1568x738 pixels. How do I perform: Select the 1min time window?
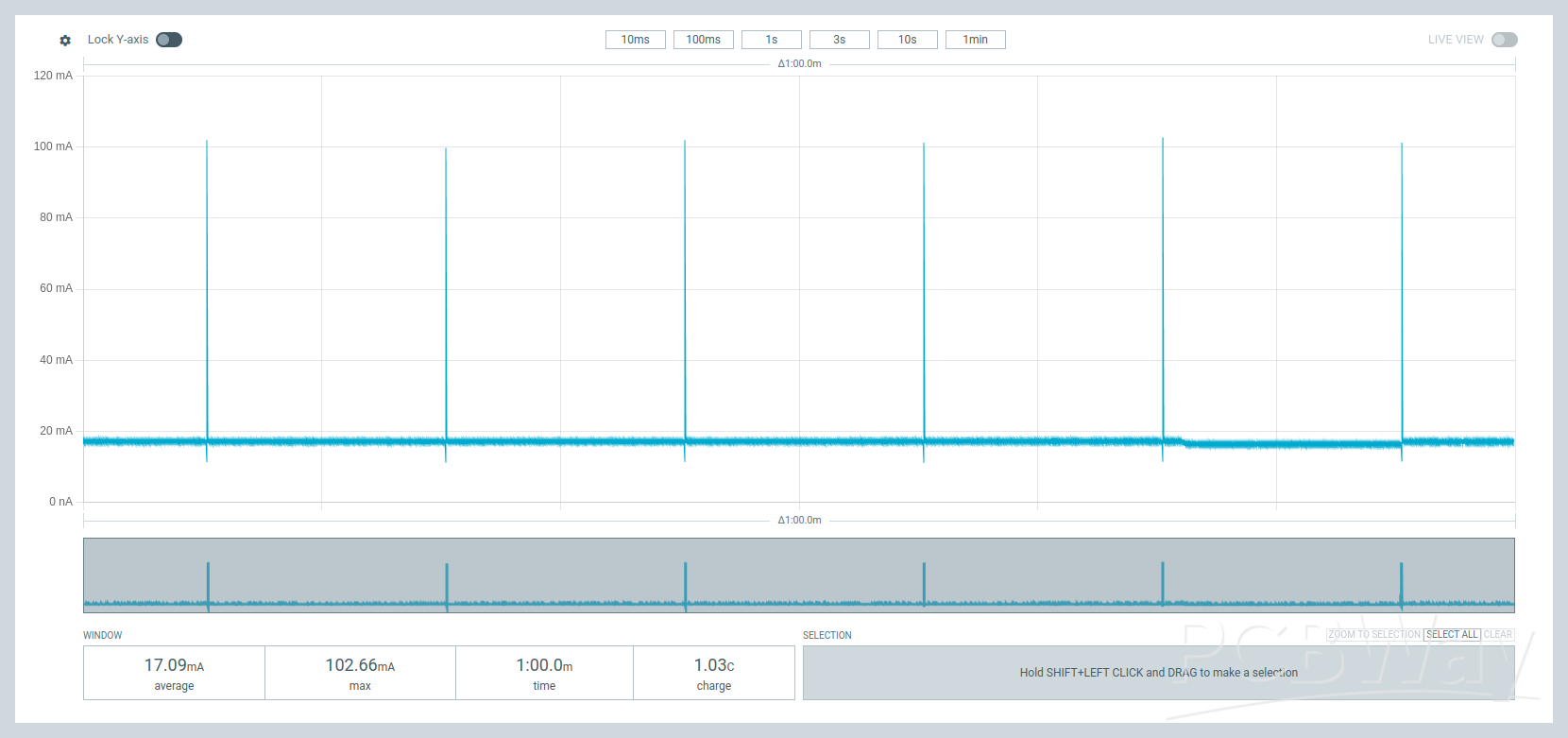(975, 40)
